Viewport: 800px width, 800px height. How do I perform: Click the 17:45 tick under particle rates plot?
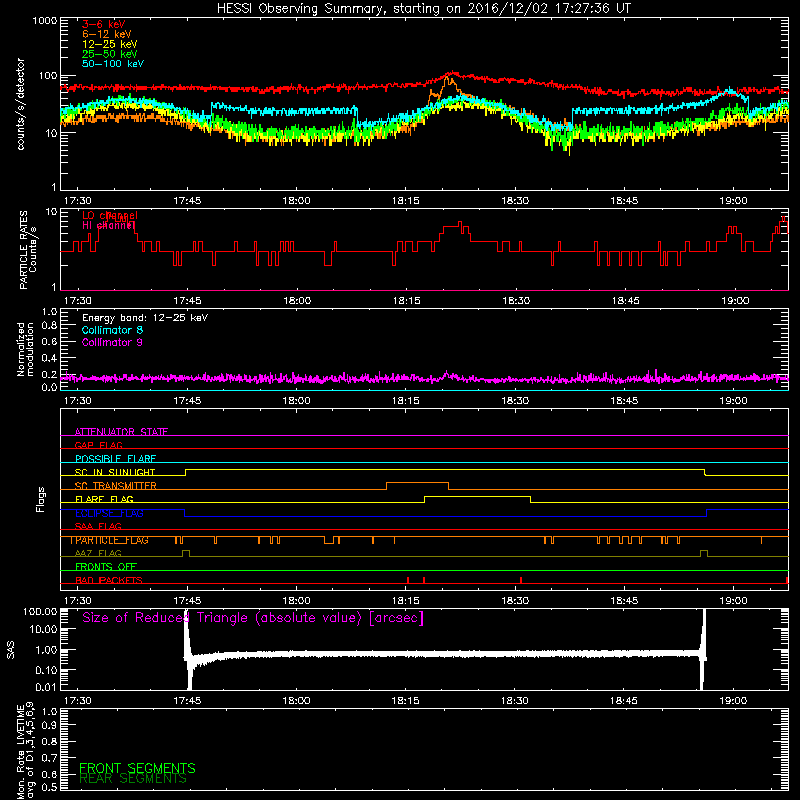[x=187, y=301]
